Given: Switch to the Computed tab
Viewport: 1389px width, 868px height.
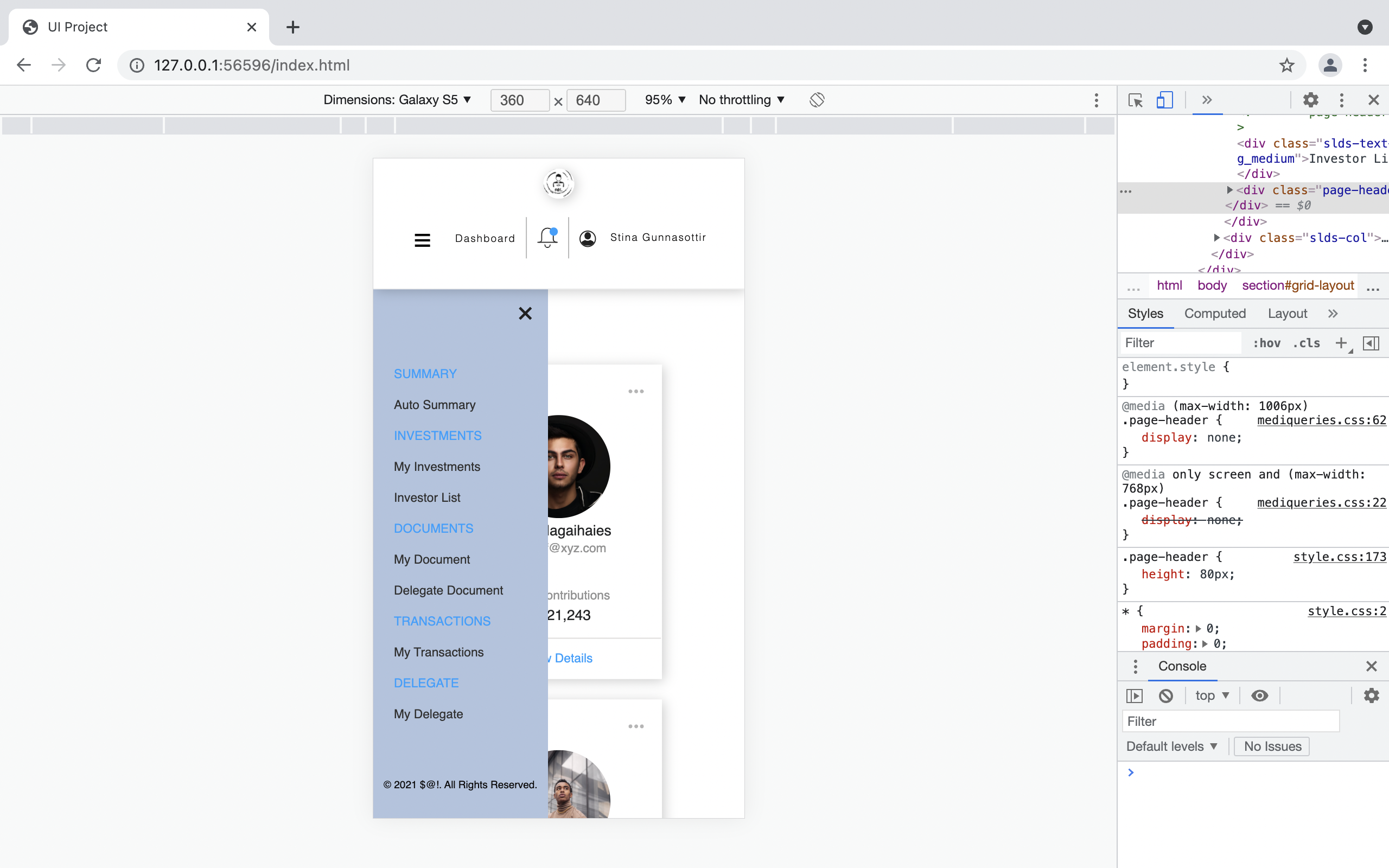Looking at the screenshot, I should (x=1215, y=314).
